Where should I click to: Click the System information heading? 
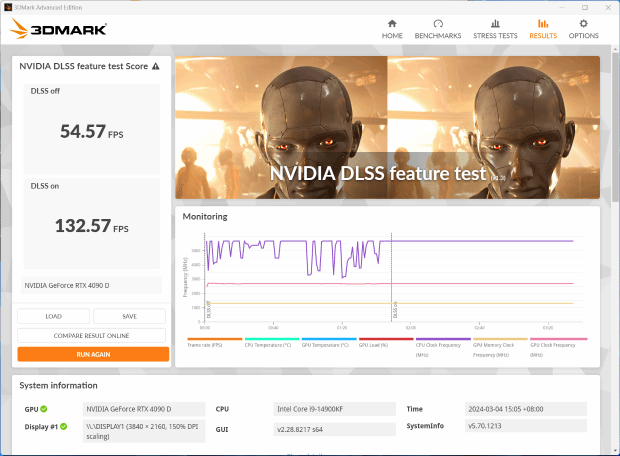(58, 385)
